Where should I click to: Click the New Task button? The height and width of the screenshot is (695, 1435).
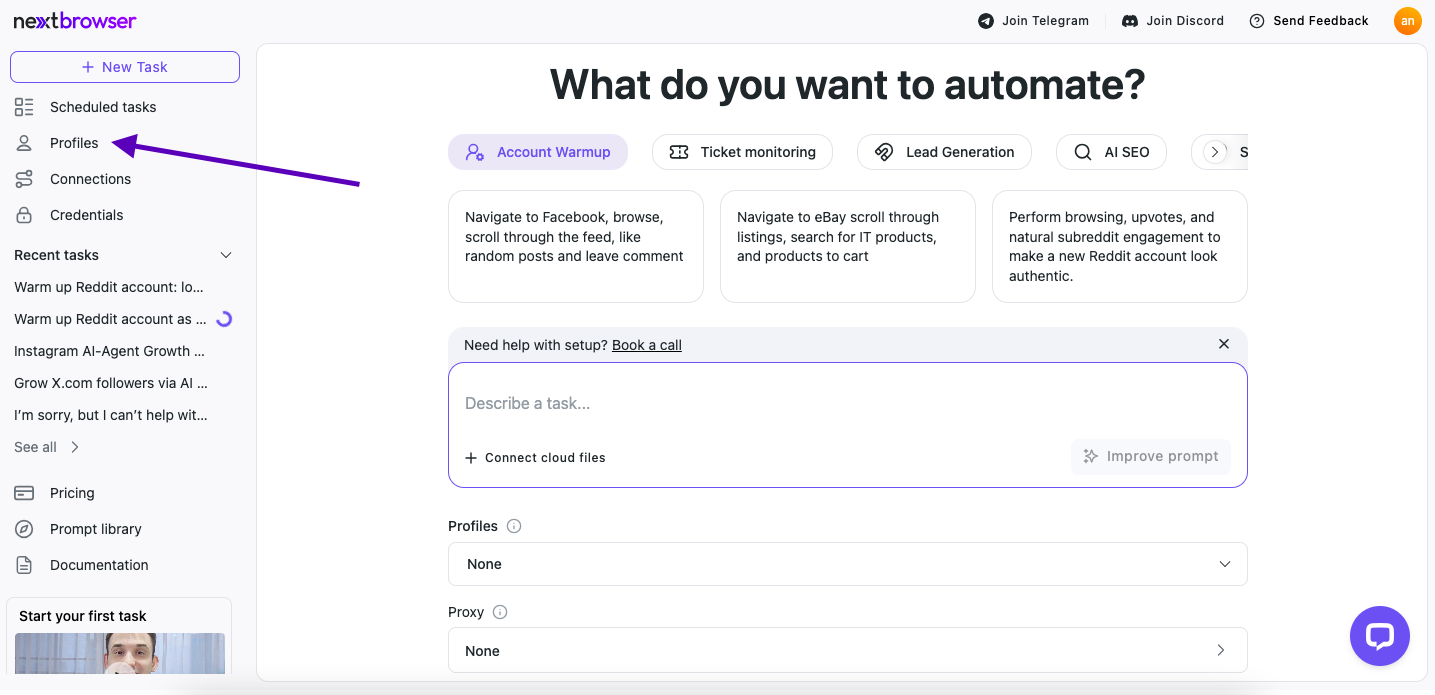pos(125,67)
